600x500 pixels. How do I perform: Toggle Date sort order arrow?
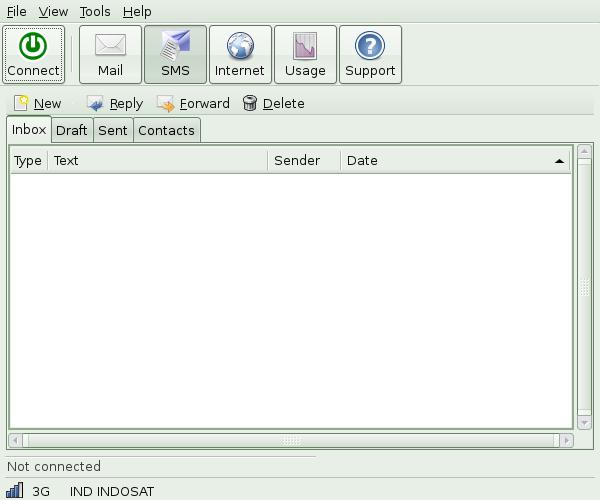559,161
